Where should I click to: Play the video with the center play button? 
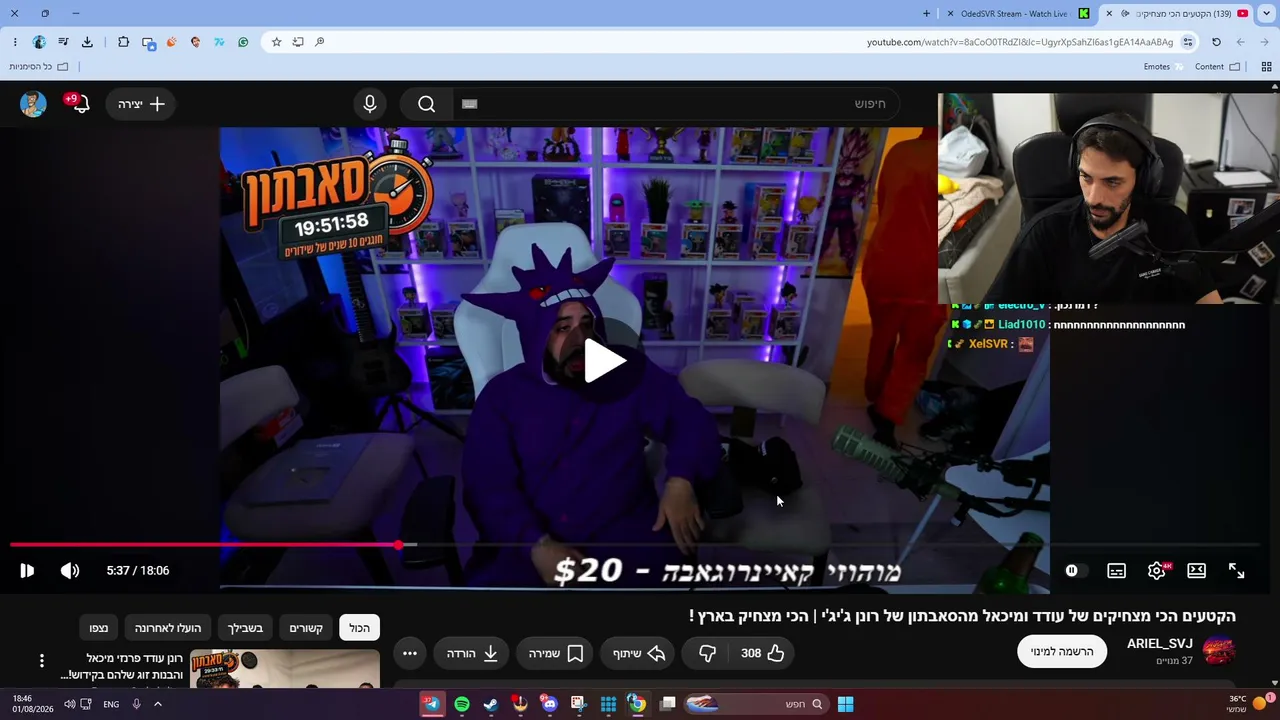[x=604, y=361]
